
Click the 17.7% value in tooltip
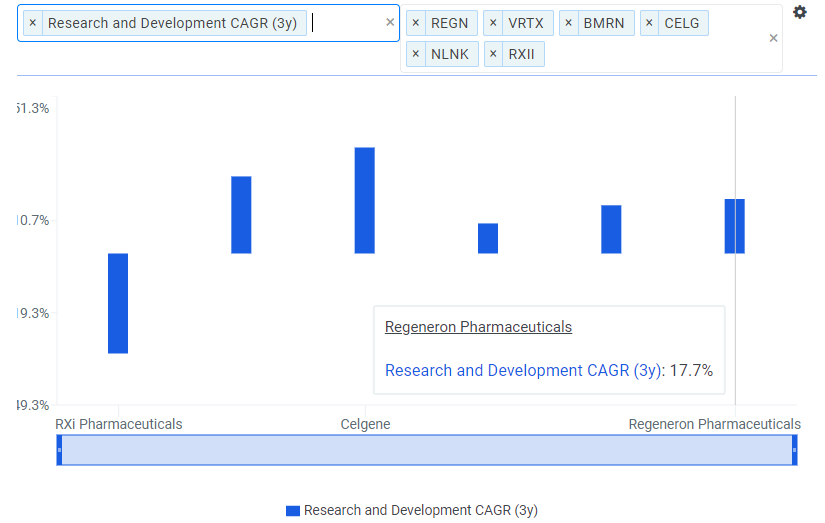coord(691,370)
